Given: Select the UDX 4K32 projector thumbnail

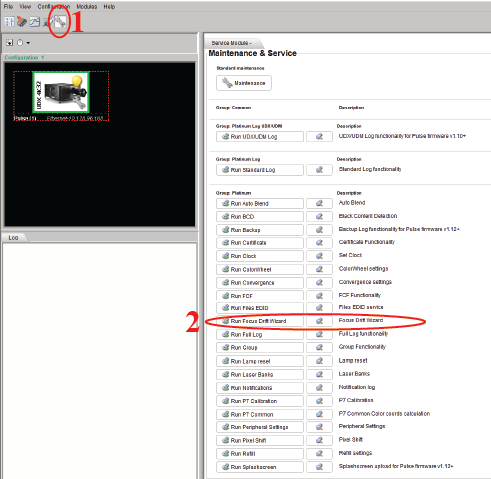Looking at the screenshot, I should point(61,92).
